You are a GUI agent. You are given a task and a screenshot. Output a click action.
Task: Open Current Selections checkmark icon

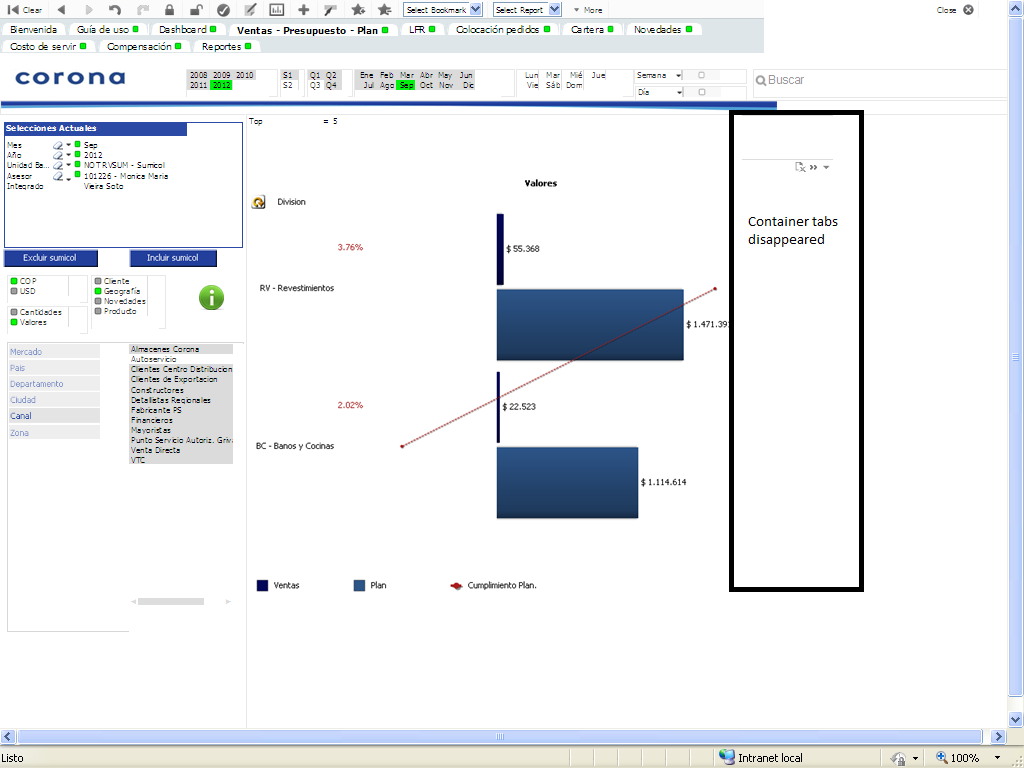point(223,10)
